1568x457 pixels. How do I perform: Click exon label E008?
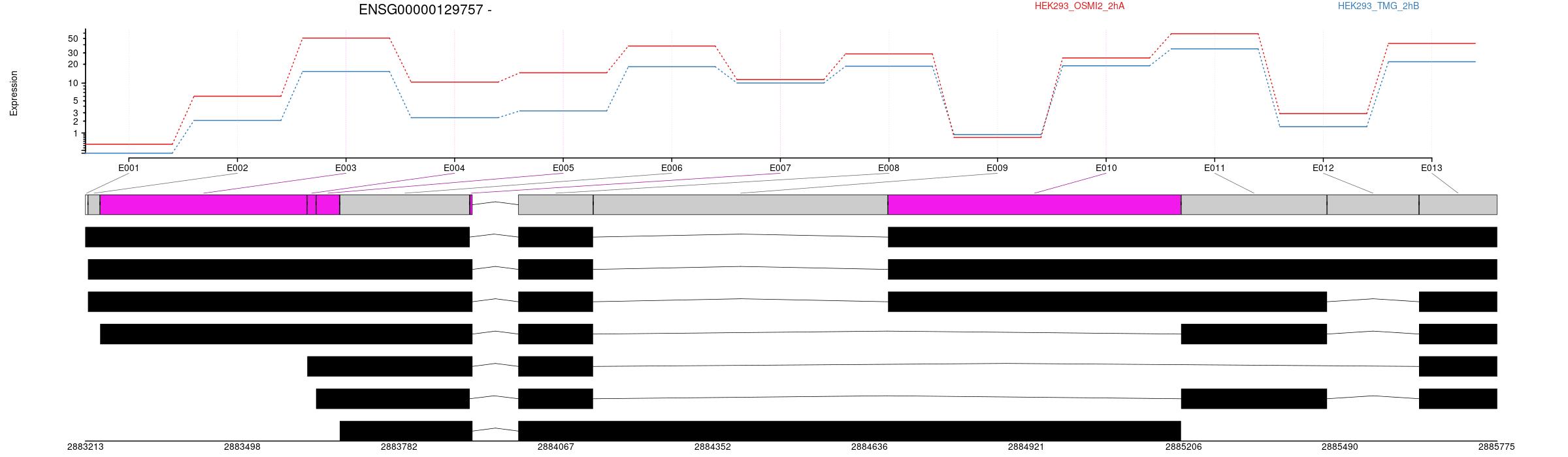889,168
